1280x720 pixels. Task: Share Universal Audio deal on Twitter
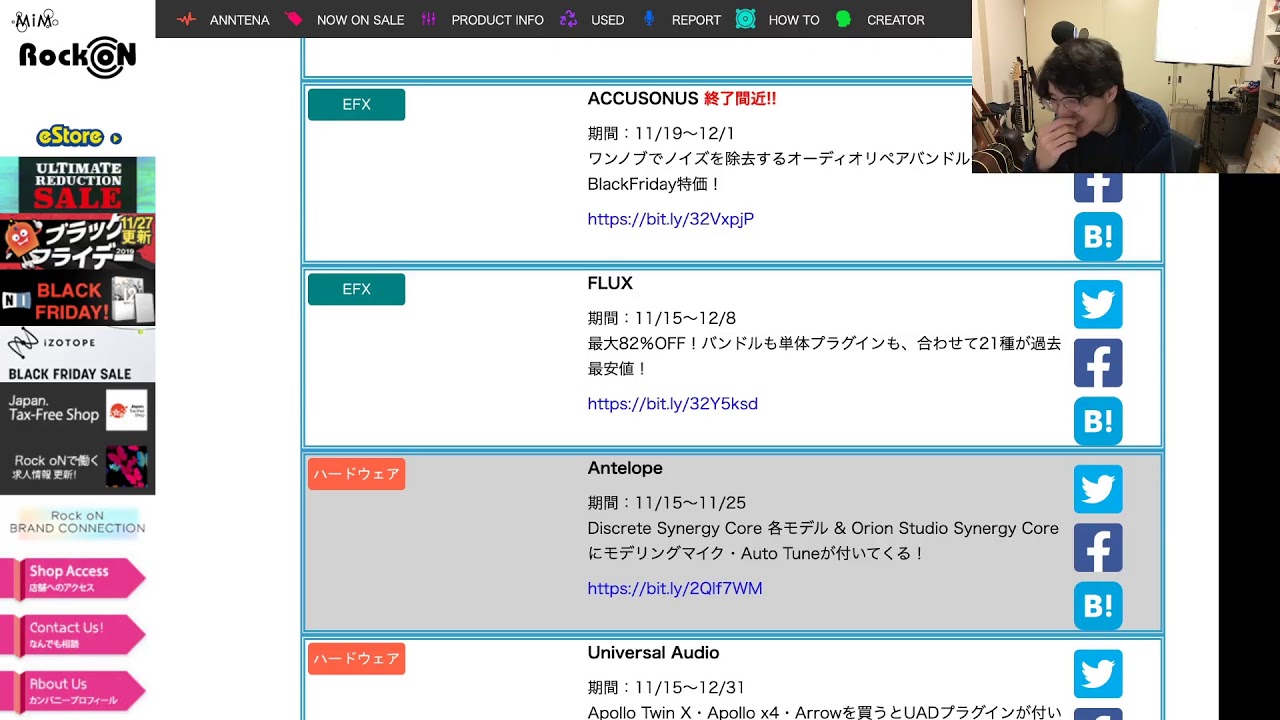tap(1098, 674)
